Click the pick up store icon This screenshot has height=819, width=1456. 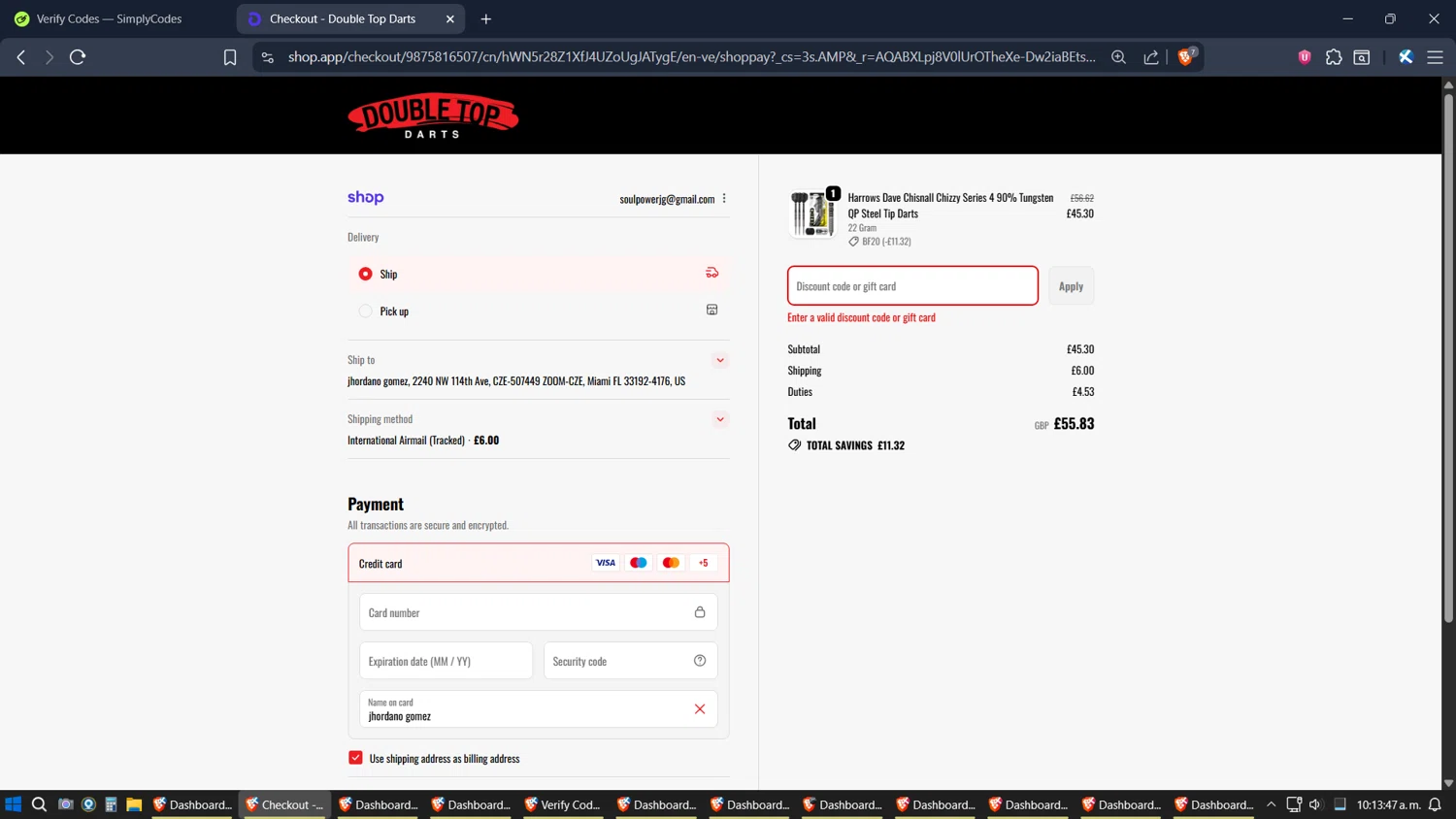711,310
